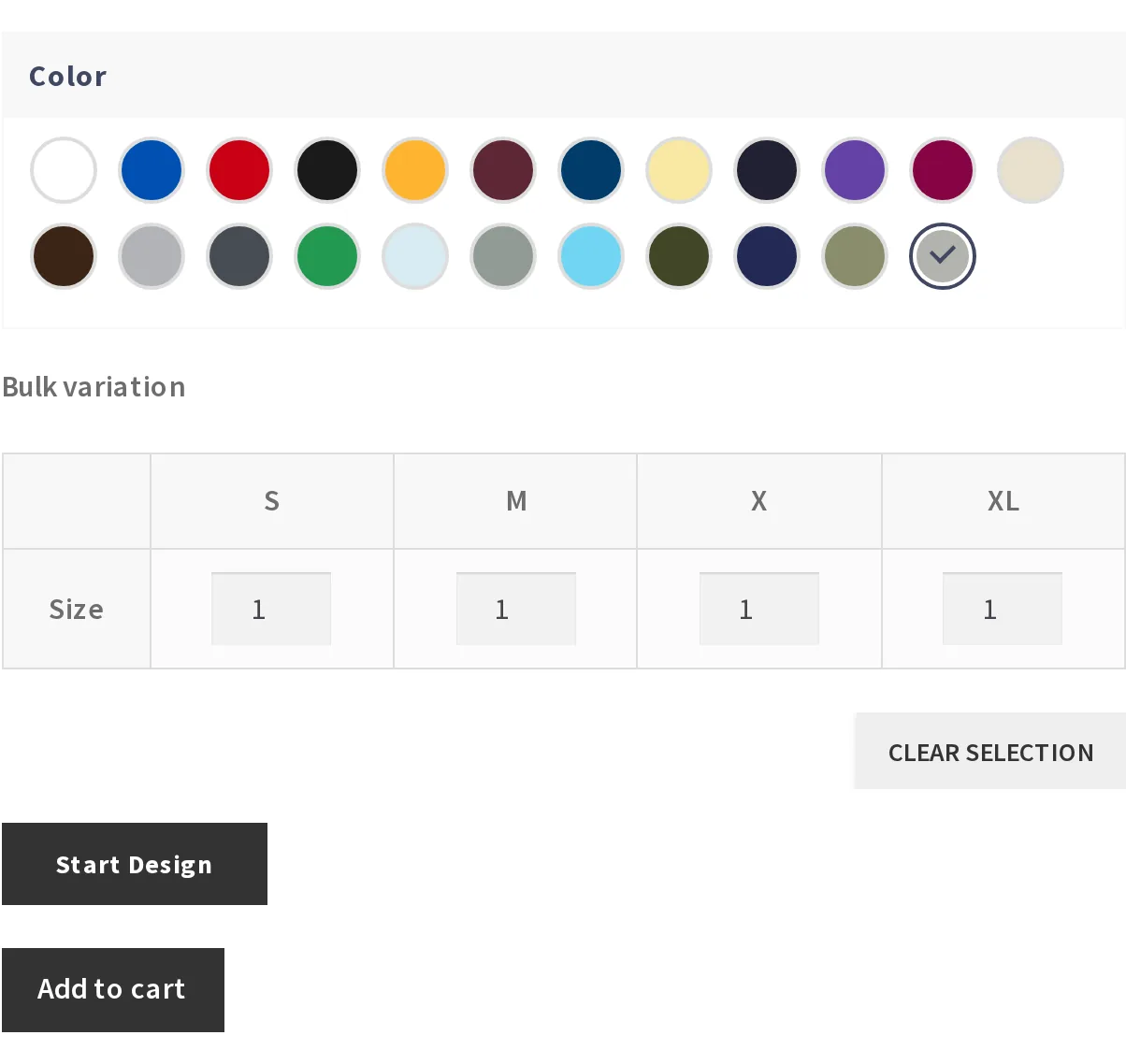Pick the kelly green color swatch

(x=327, y=256)
